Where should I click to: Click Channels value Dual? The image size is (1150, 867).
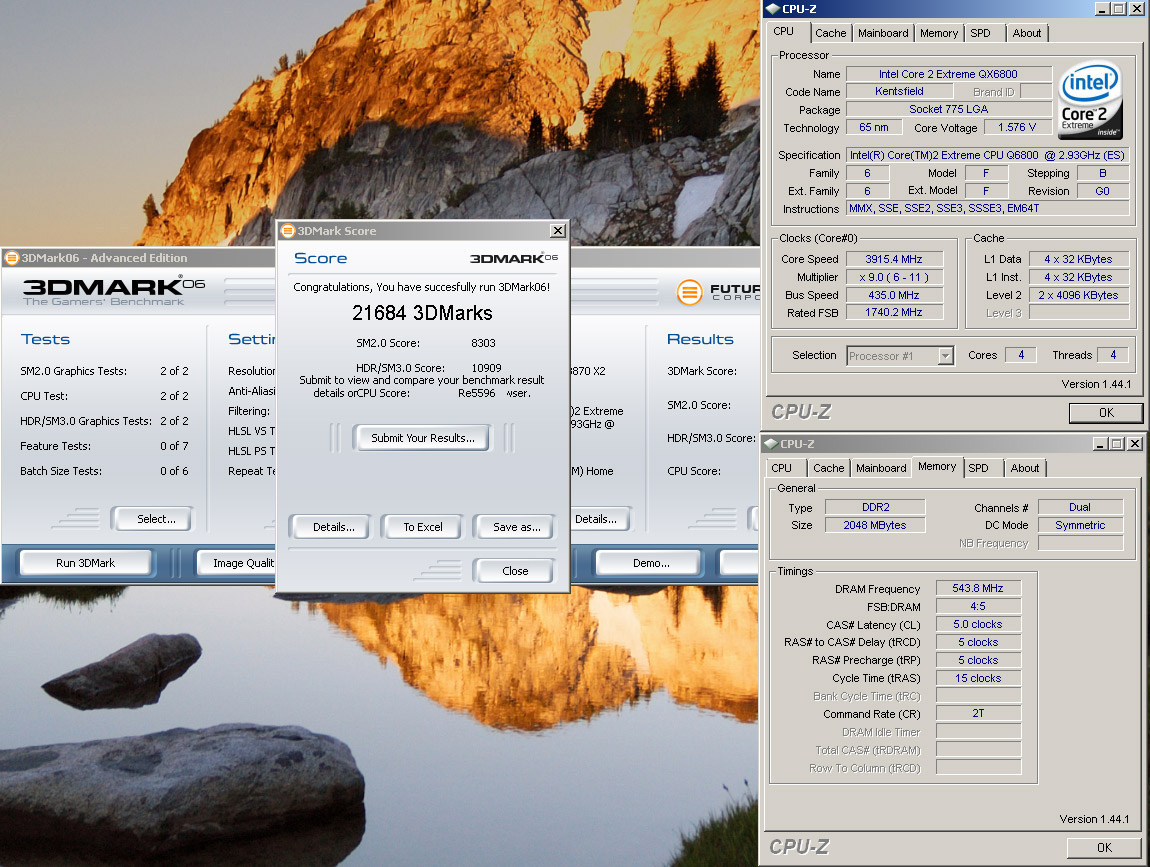pyautogui.click(x=1080, y=507)
